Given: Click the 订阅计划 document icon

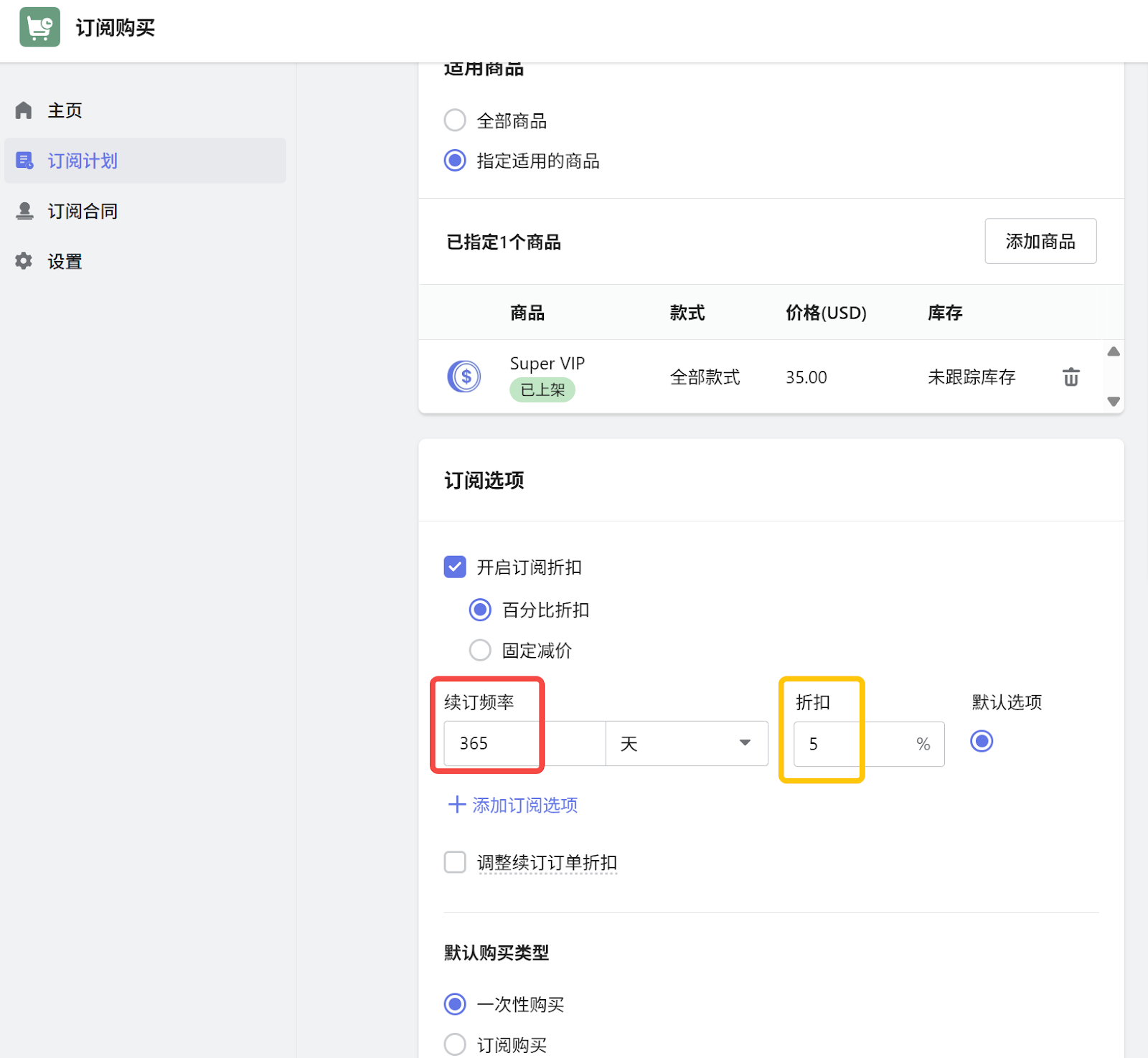Looking at the screenshot, I should (24, 161).
